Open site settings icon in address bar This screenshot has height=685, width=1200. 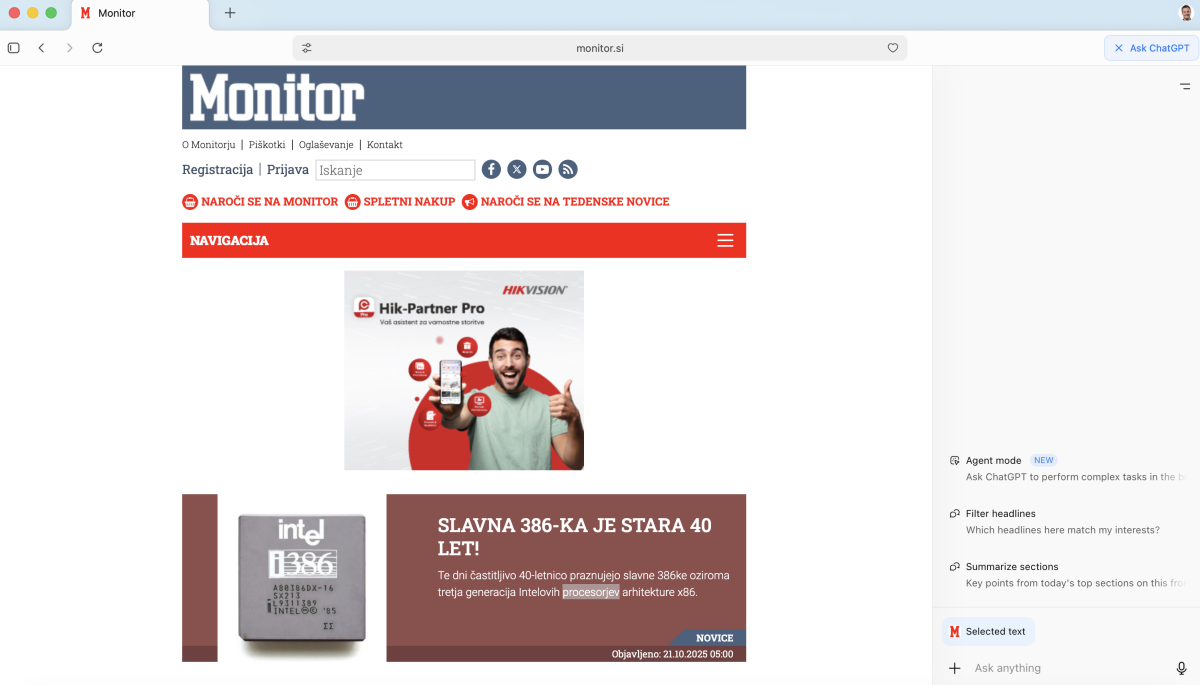pyautogui.click(x=307, y=48)
